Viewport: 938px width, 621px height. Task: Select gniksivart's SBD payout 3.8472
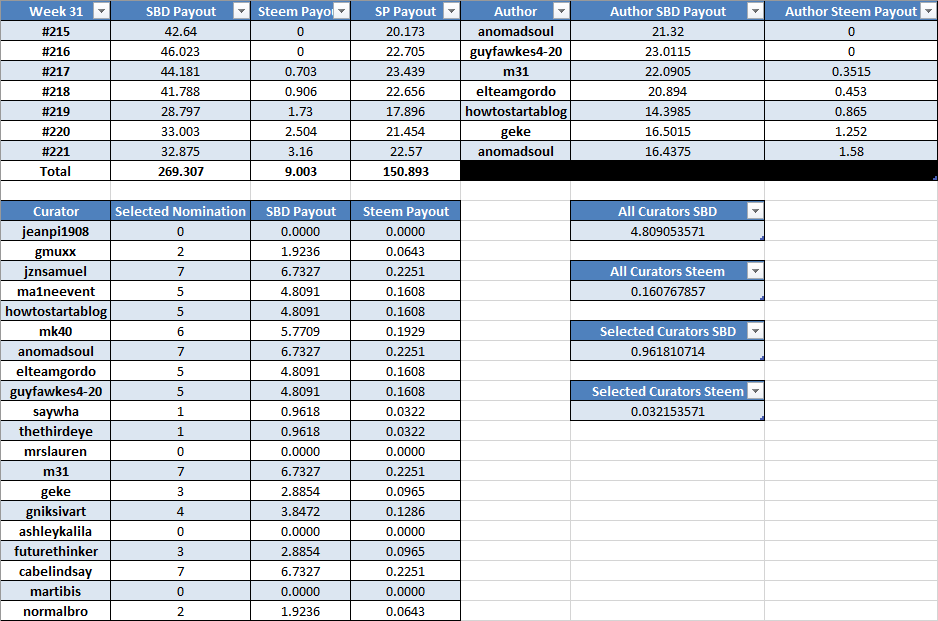pyautogui.click(x=300, y=512)
